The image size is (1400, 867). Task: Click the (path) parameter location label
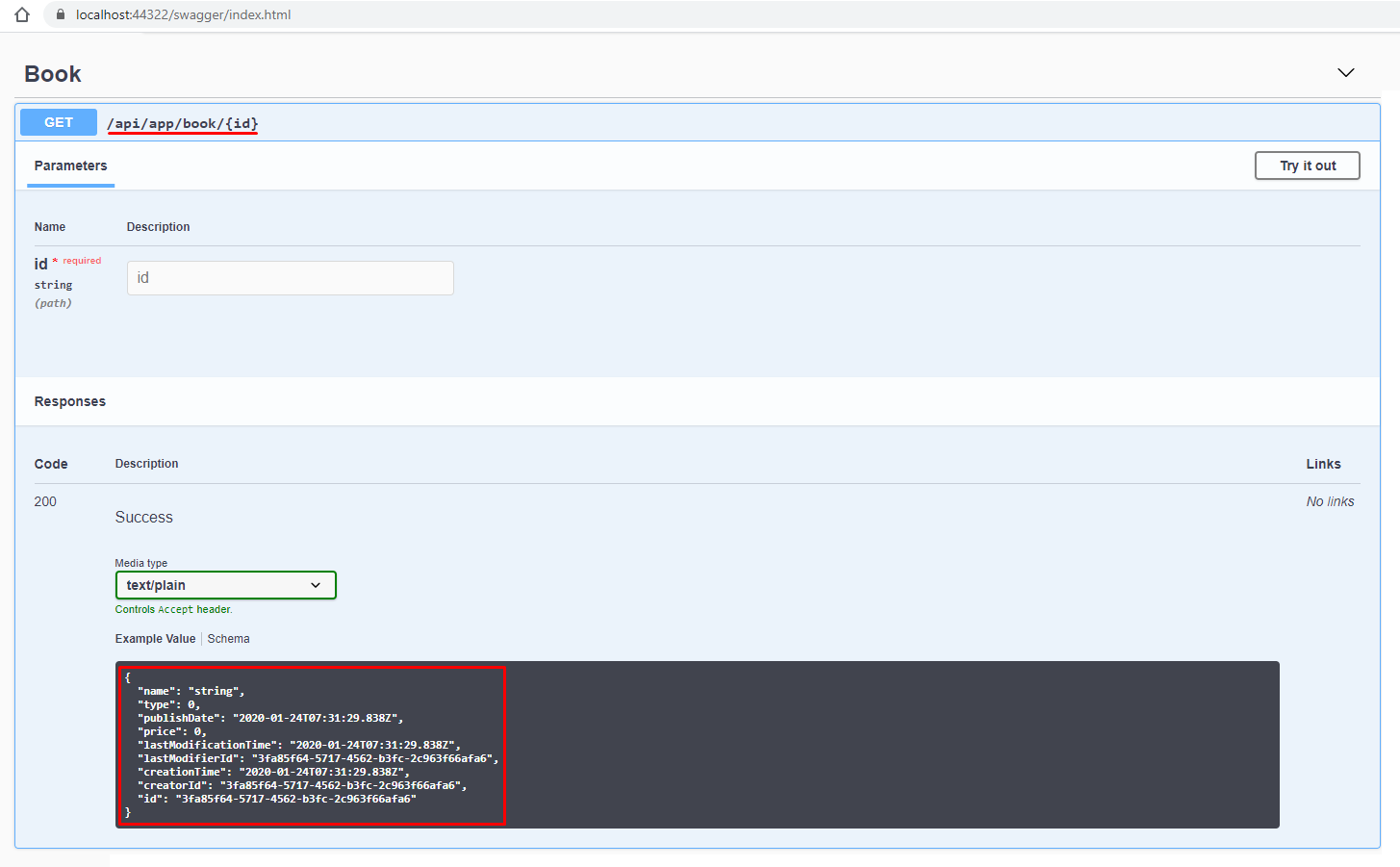tap(53, 303)
